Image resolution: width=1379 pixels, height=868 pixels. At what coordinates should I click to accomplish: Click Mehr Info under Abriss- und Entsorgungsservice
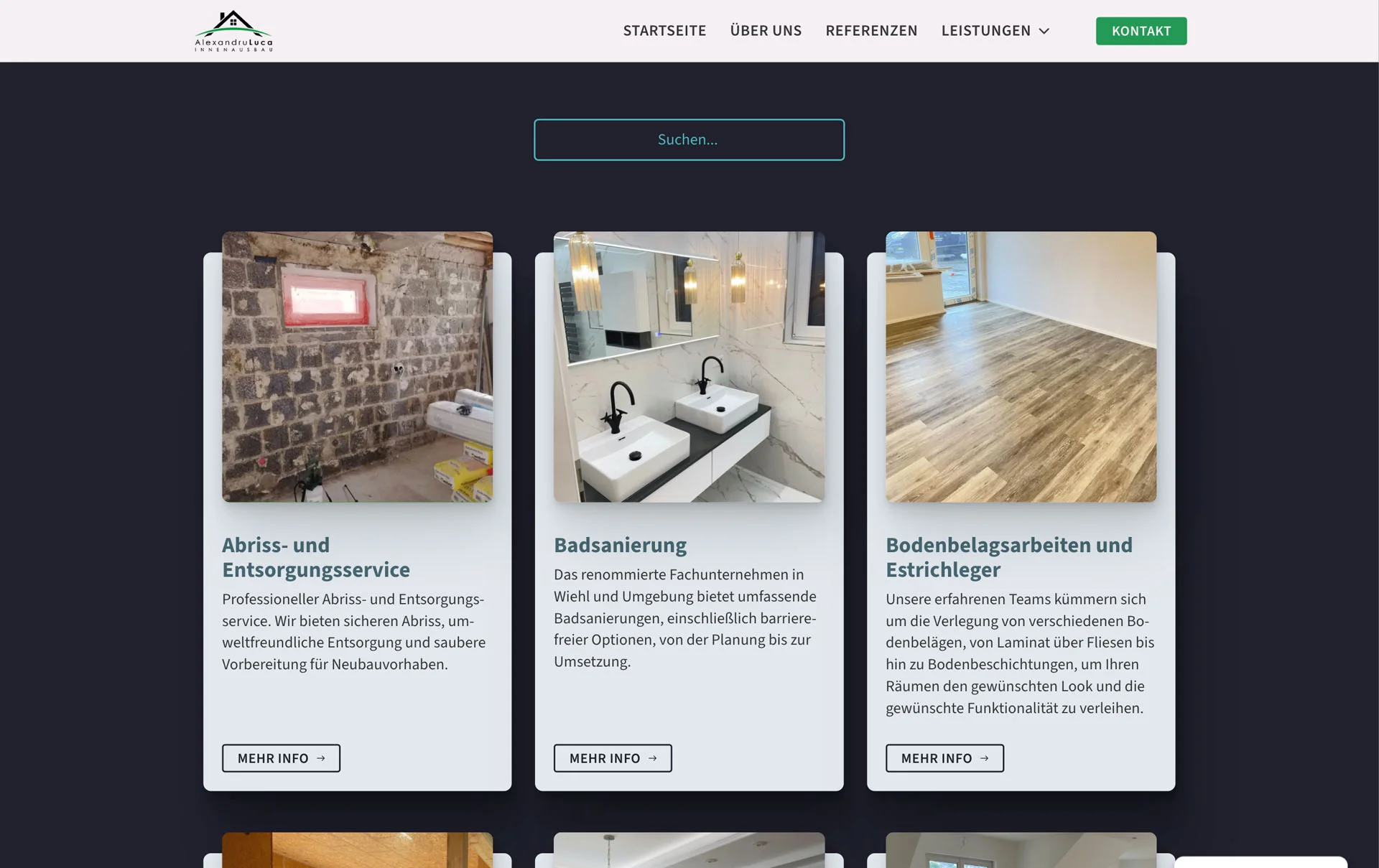[x=281, y=758]
